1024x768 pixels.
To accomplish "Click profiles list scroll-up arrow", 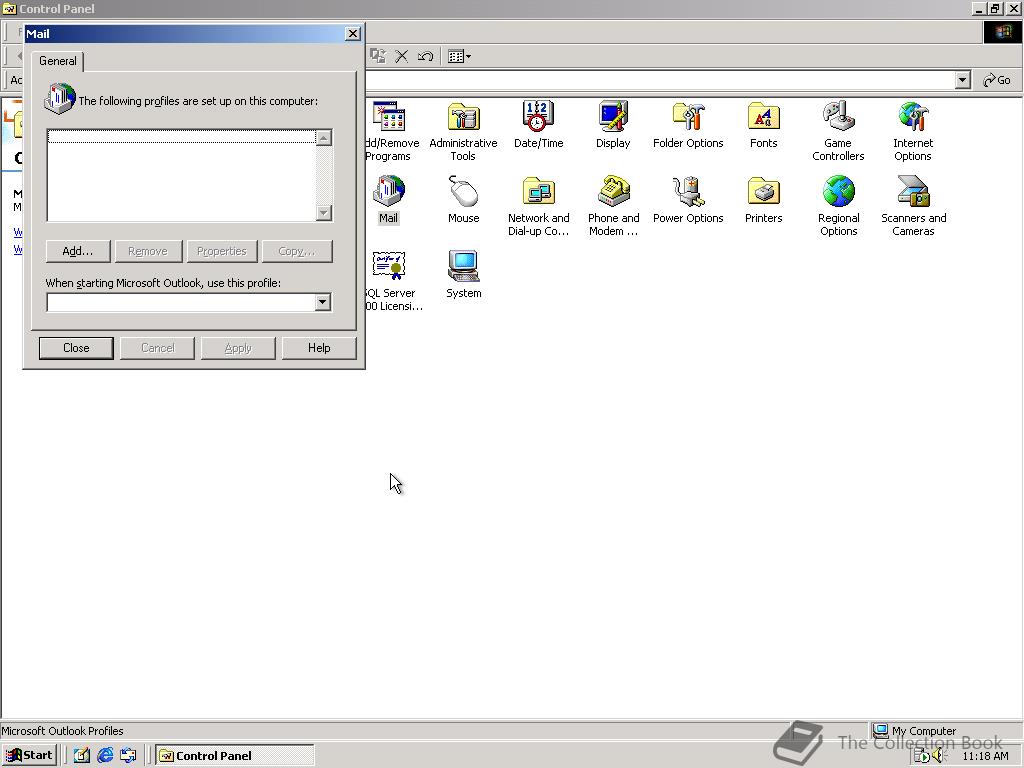I will coord(324,137).
